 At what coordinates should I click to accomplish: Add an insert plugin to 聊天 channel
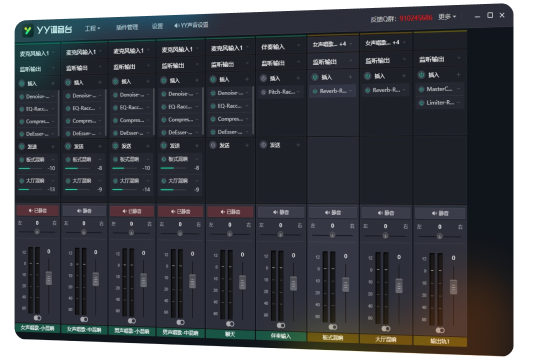[x=247, y=79]
